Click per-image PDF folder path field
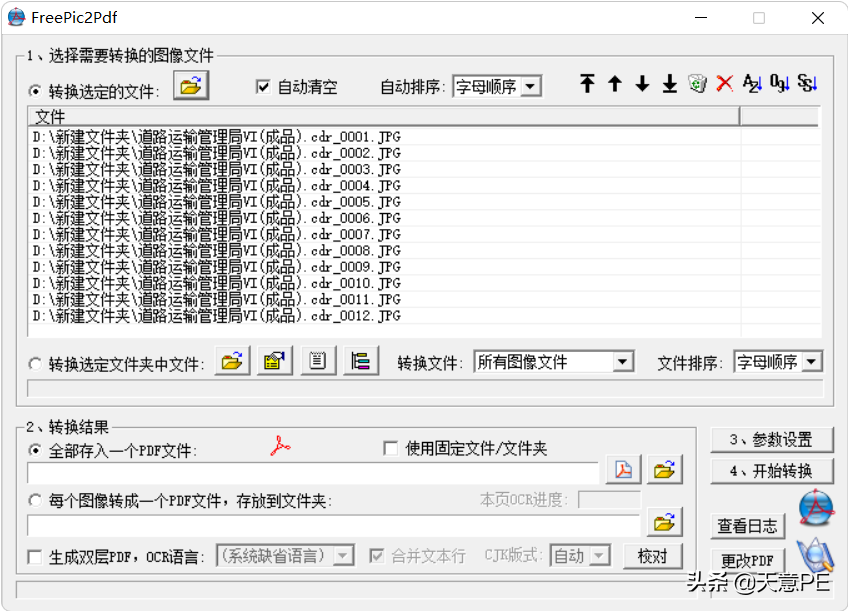 (x=334, y=524)
